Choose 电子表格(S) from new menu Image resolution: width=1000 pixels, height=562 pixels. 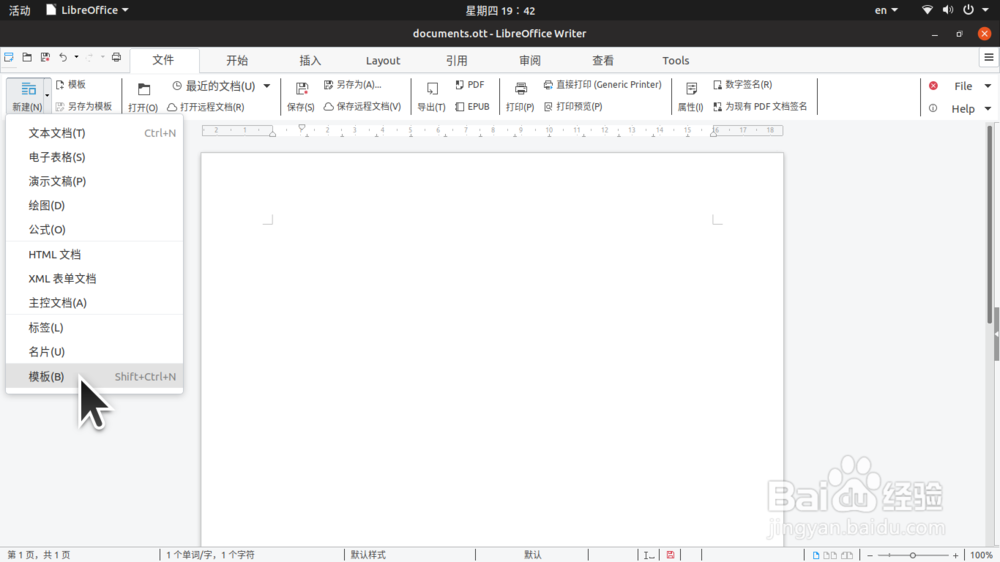point(94,157)
